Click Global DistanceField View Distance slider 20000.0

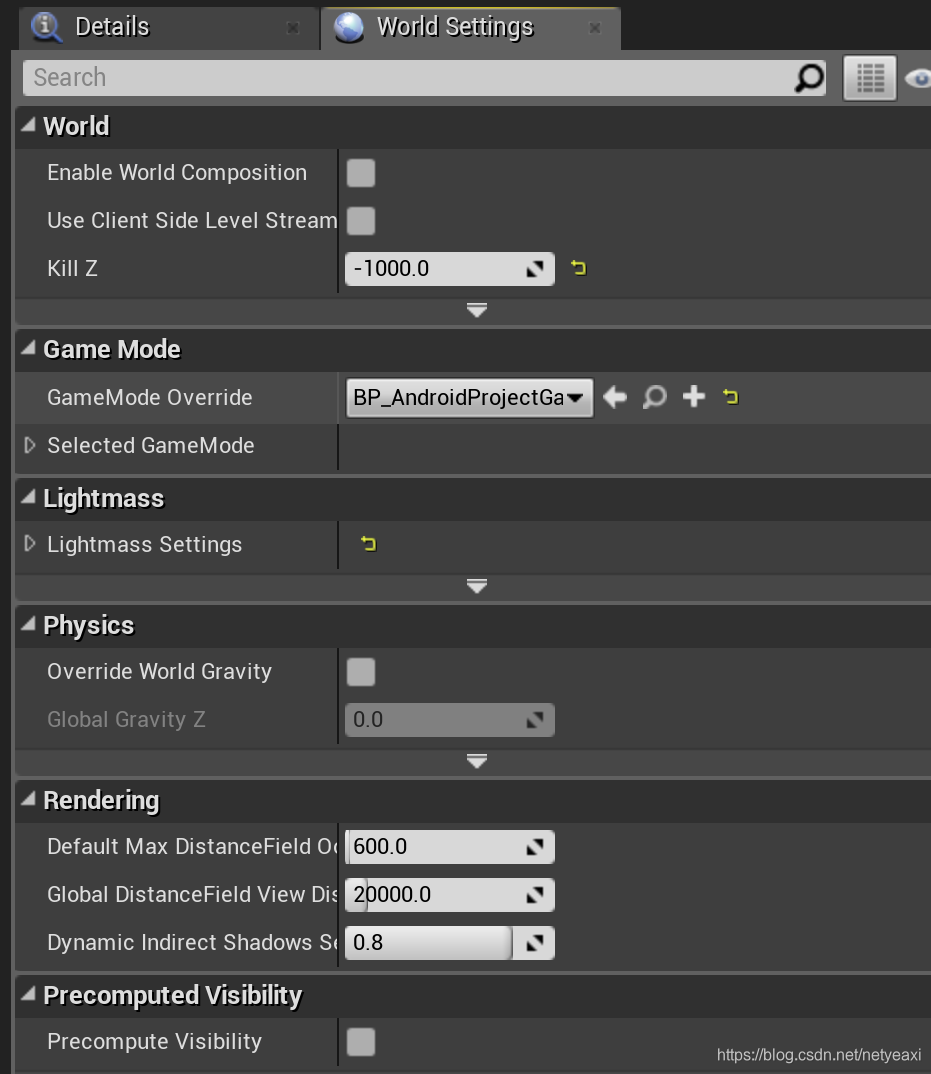pyautogui.click(x=449, y=895)
